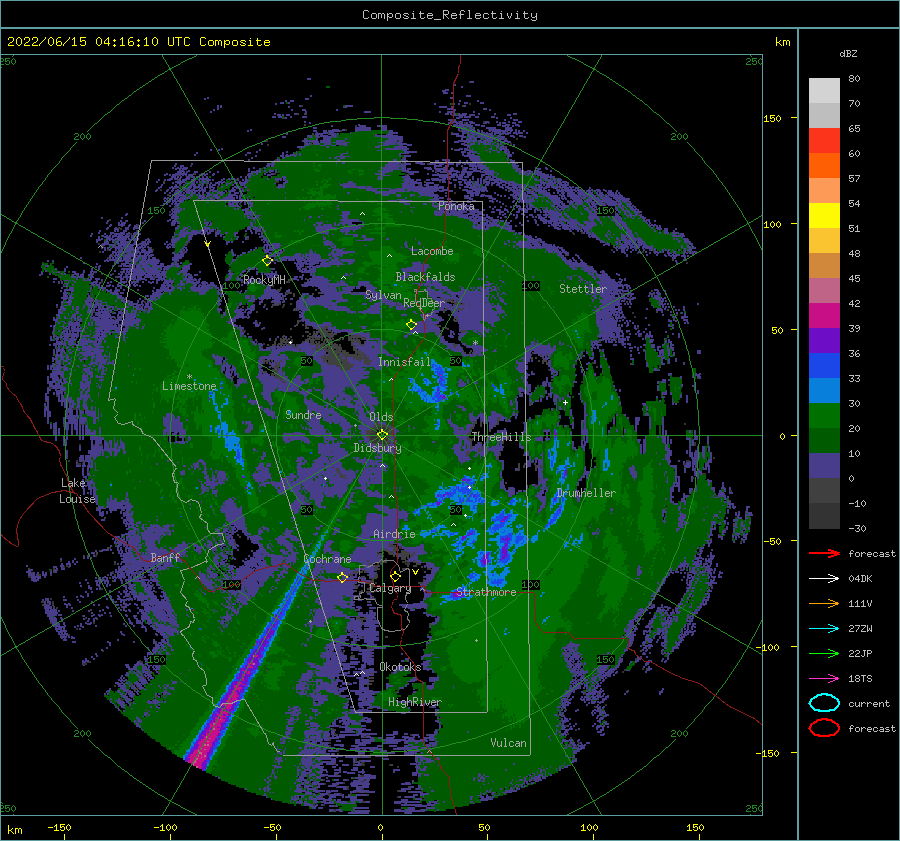
Task: Click the Sylvan label
Action: click(x=383, y=295)
